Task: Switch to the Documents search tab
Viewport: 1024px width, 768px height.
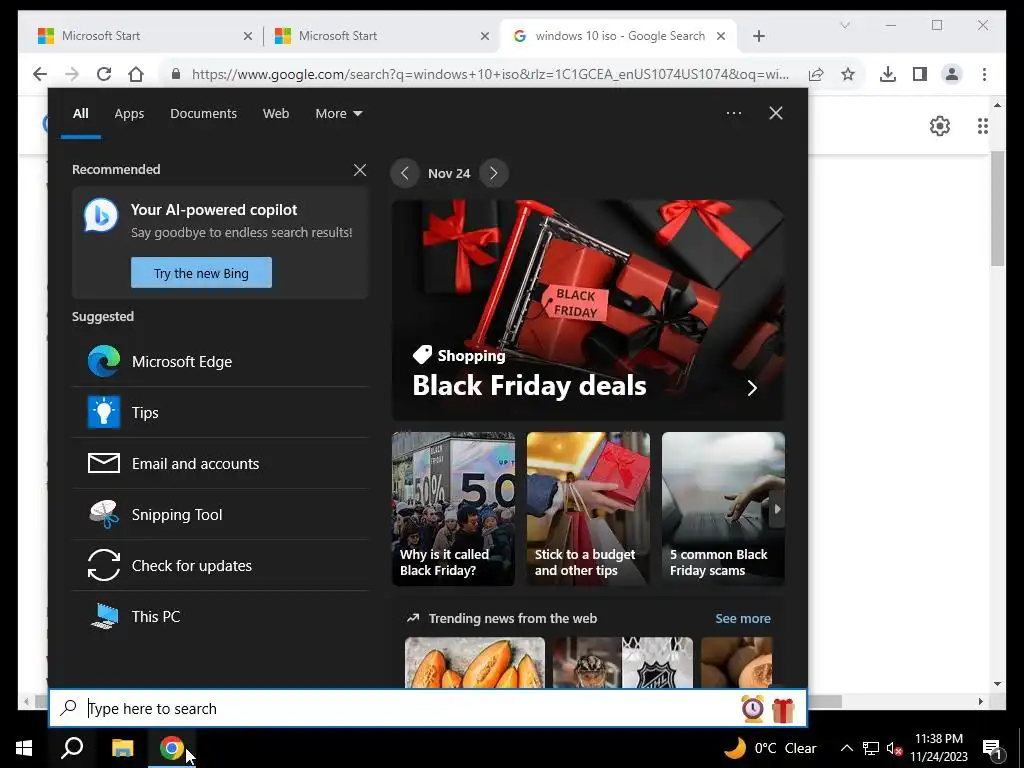Action: tap(203, 114)
